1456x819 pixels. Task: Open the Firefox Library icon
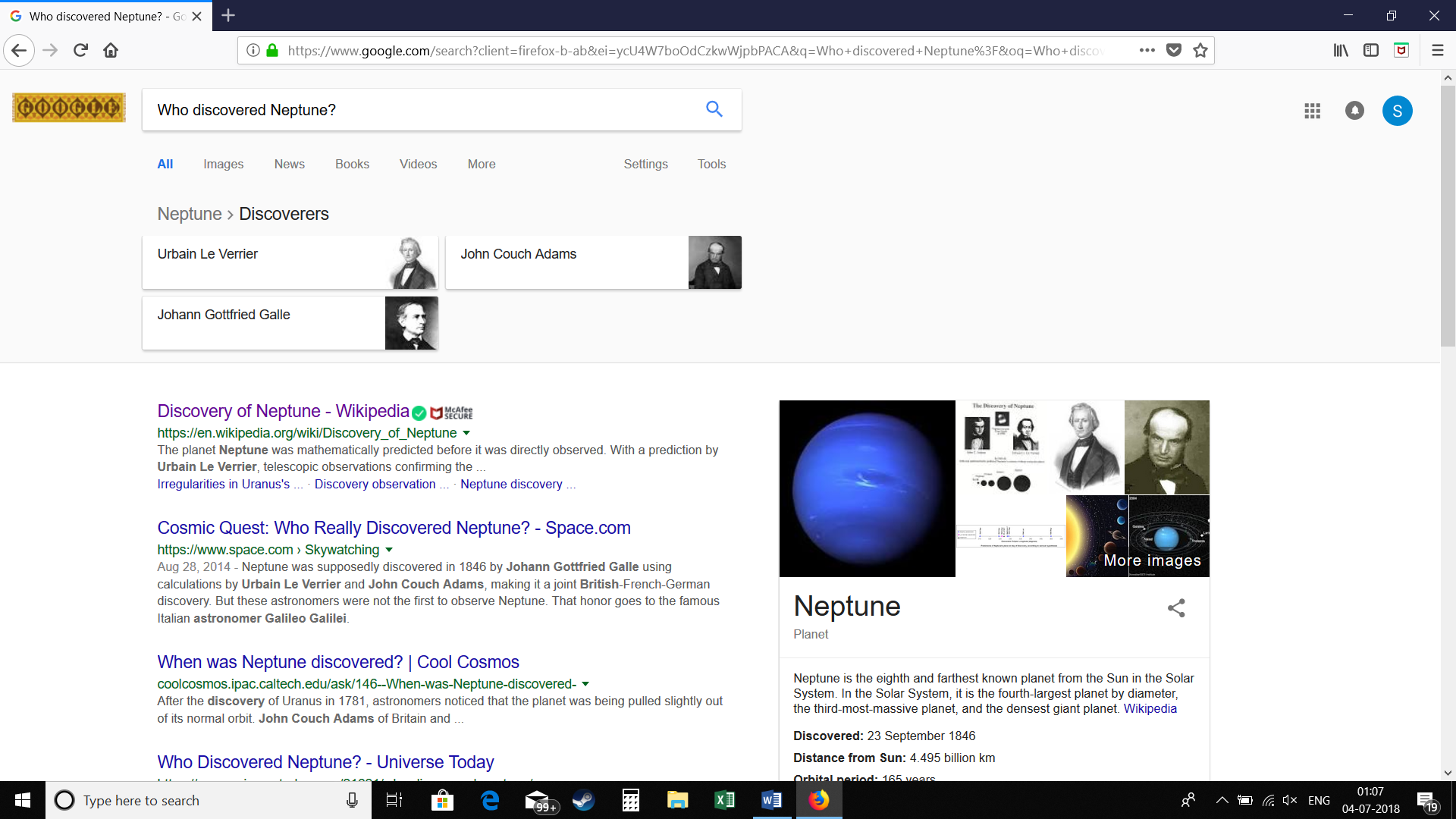point(1341,51)
